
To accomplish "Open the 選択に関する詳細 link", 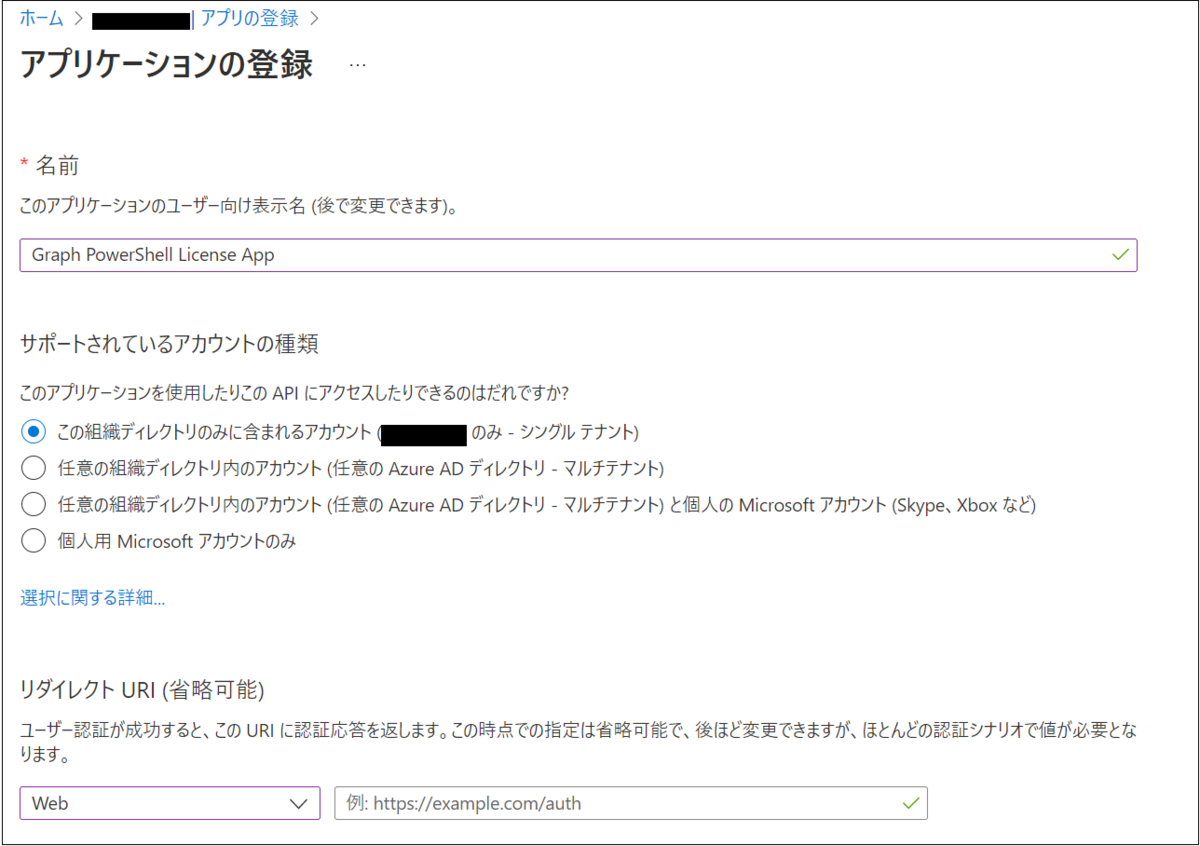I will tap(91, 597).
